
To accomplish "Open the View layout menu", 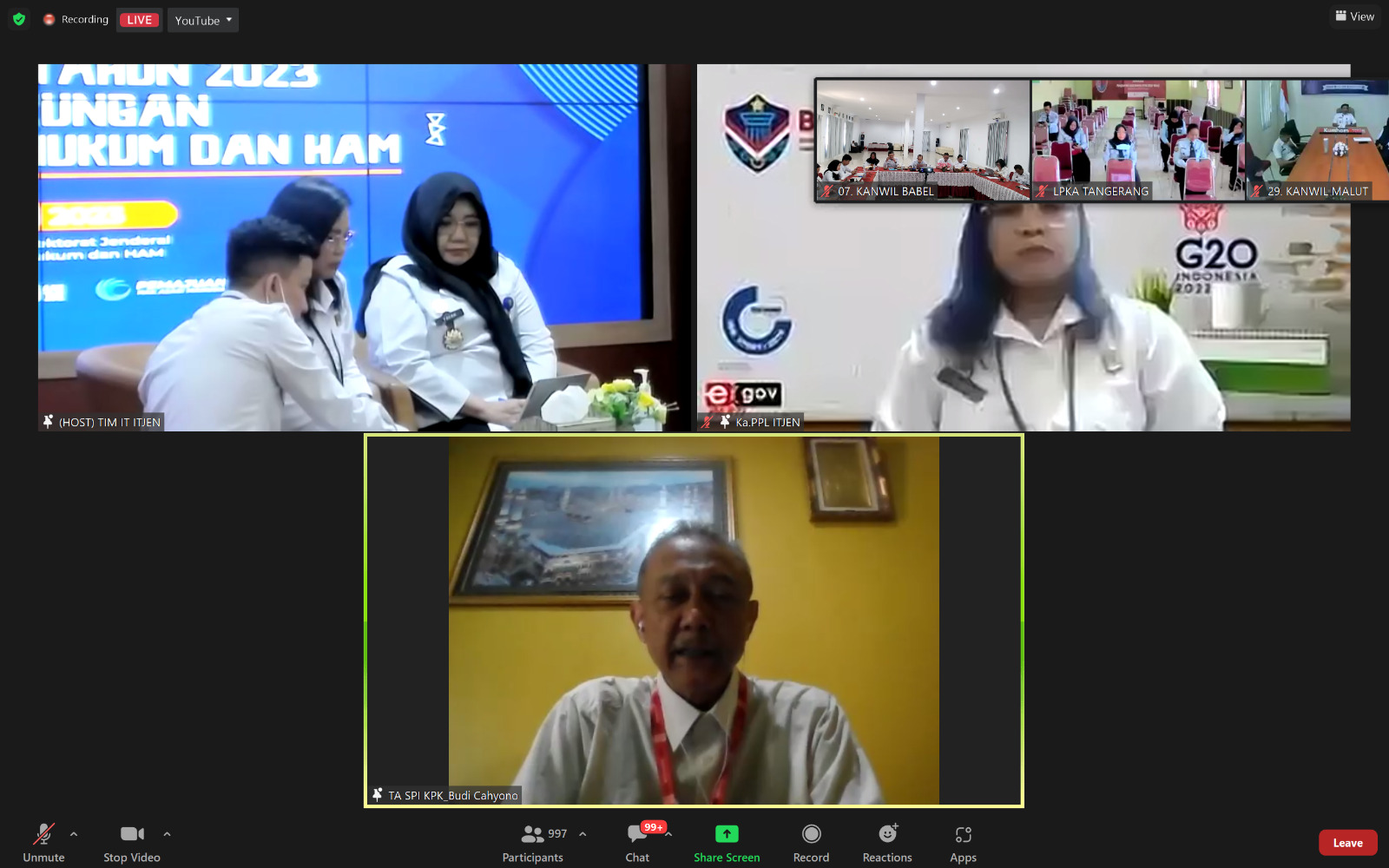I will coord(1355,16).
